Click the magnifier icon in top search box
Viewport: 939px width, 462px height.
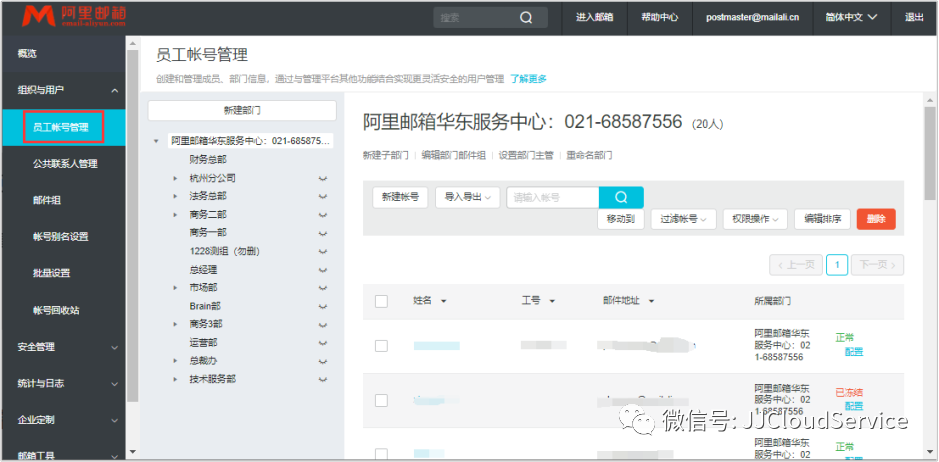click(x=526, y=17)
